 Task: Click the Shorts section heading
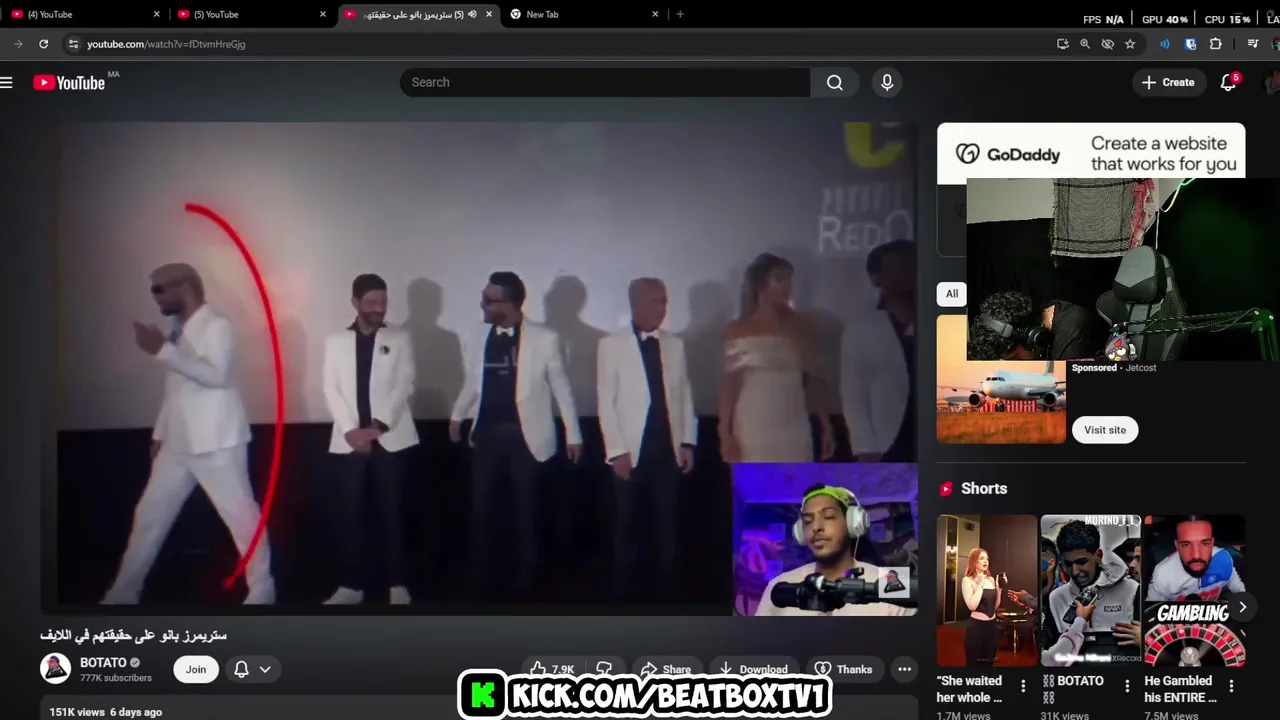984,488
